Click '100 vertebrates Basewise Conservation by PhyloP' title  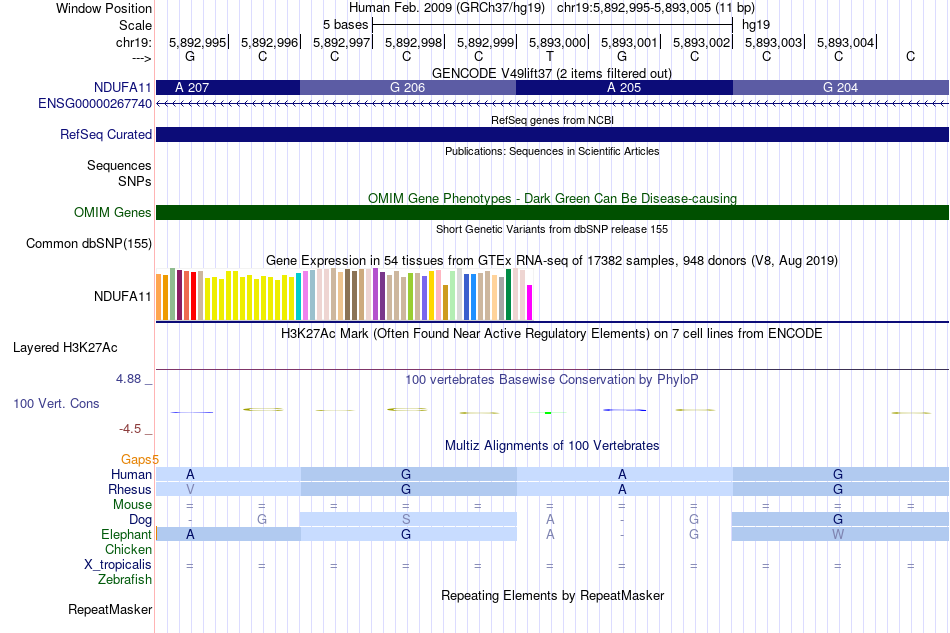coord(552,380)
